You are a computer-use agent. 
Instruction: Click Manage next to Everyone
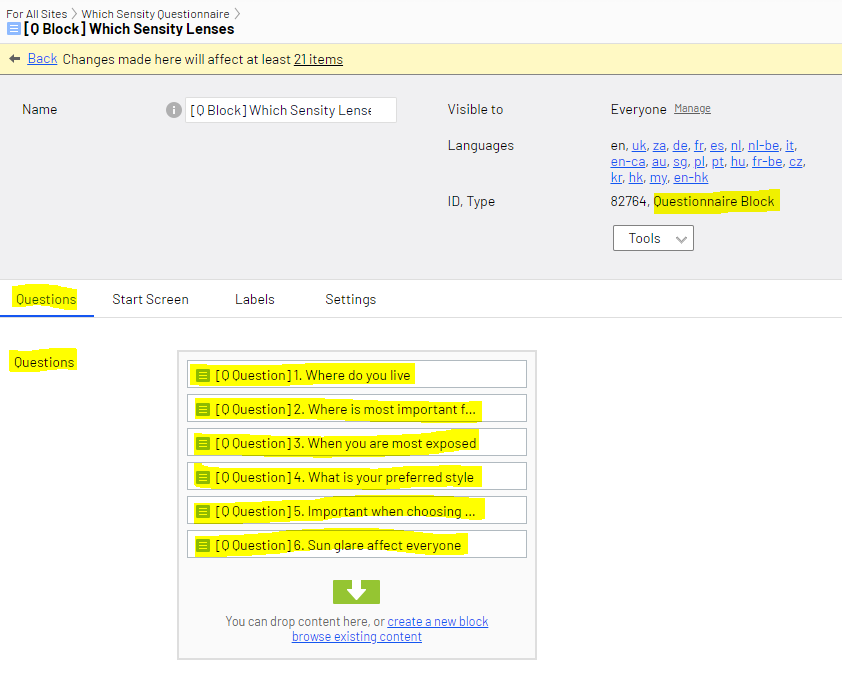tap(692, 108)
